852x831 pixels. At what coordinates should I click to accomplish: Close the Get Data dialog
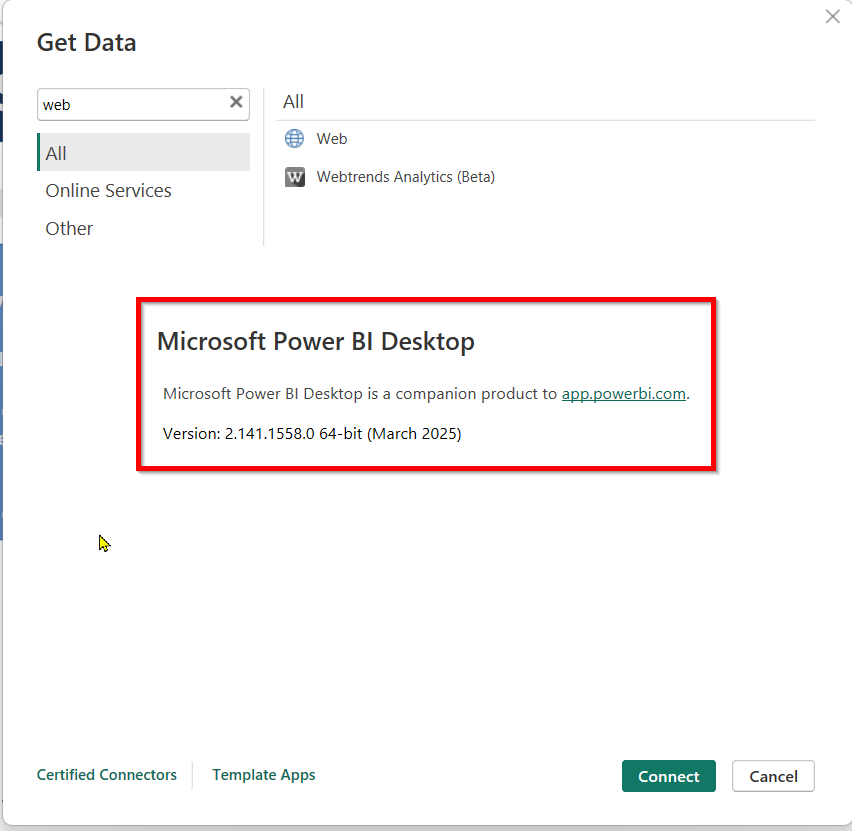click(832, 16)
